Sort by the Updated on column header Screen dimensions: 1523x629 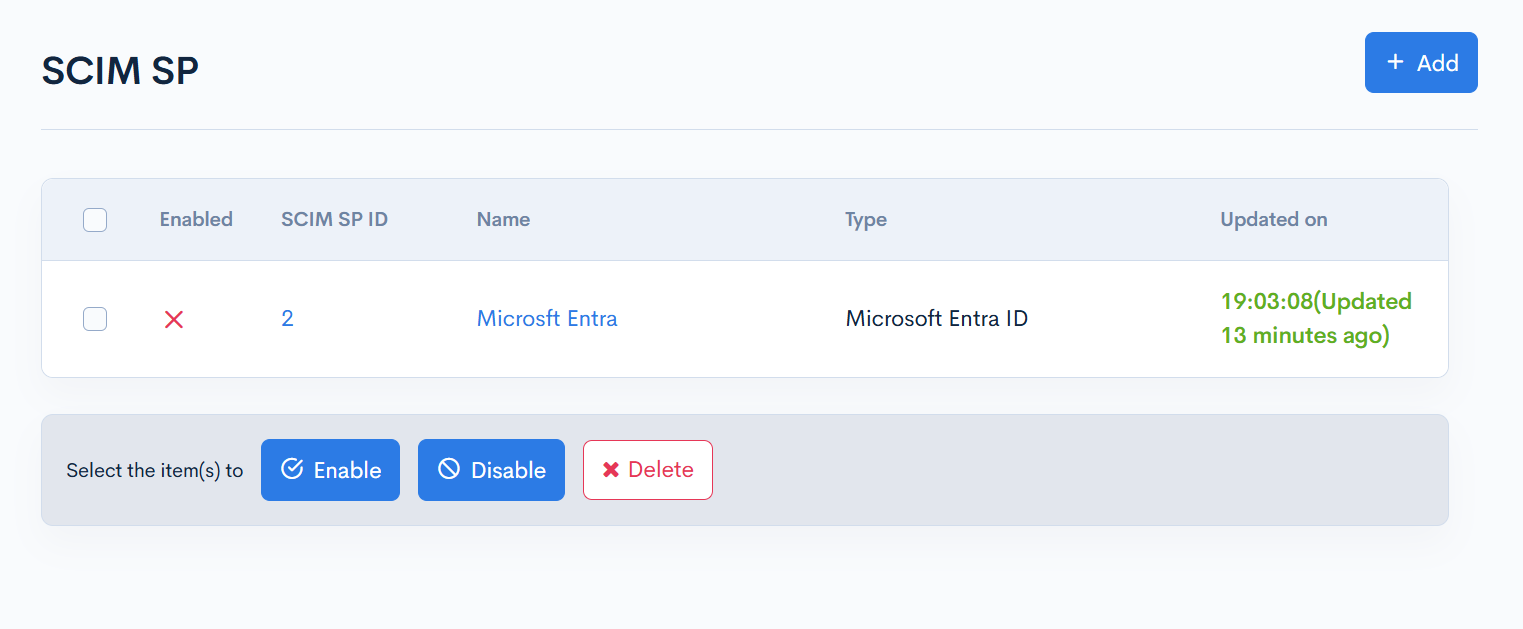coord(1273,219)
